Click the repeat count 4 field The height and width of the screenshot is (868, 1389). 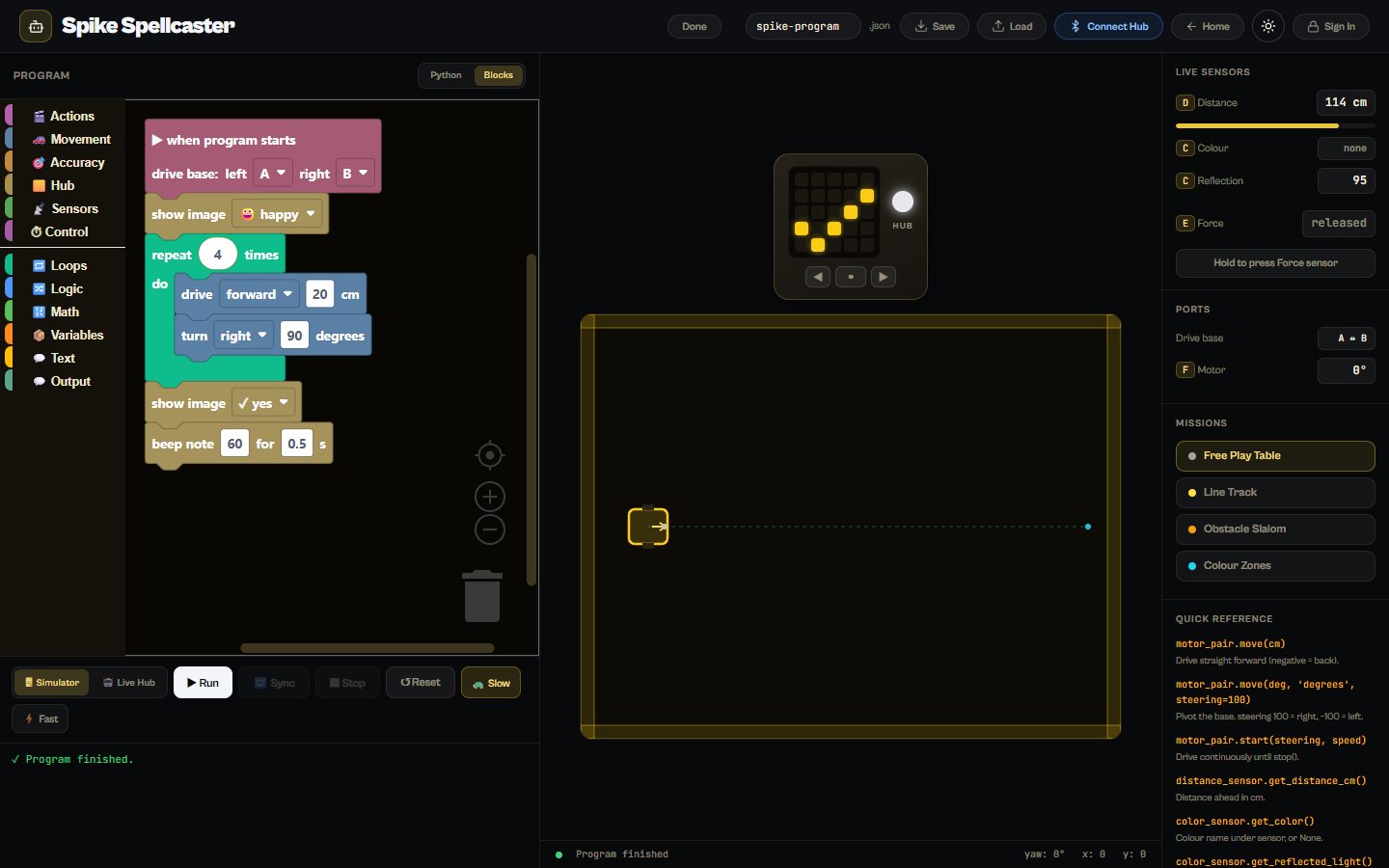(218, 255)
